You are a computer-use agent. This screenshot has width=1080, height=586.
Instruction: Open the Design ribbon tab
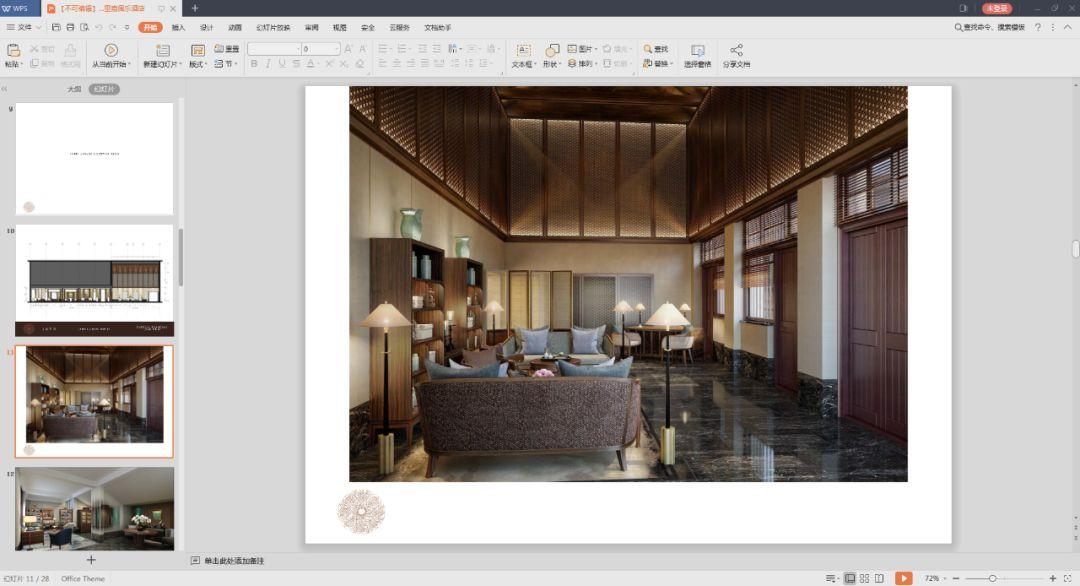click(207, 28)
